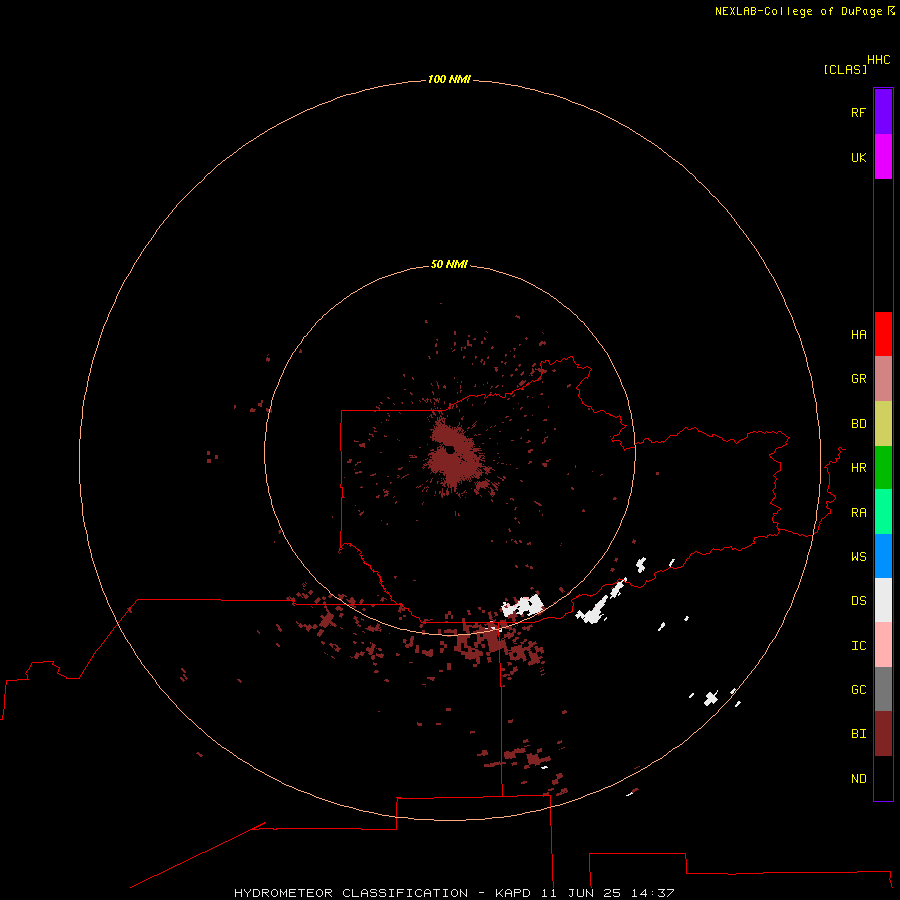Click the Hydrometeor Classification KAPD title
900x900 pixels.
[x=454, y=893]
